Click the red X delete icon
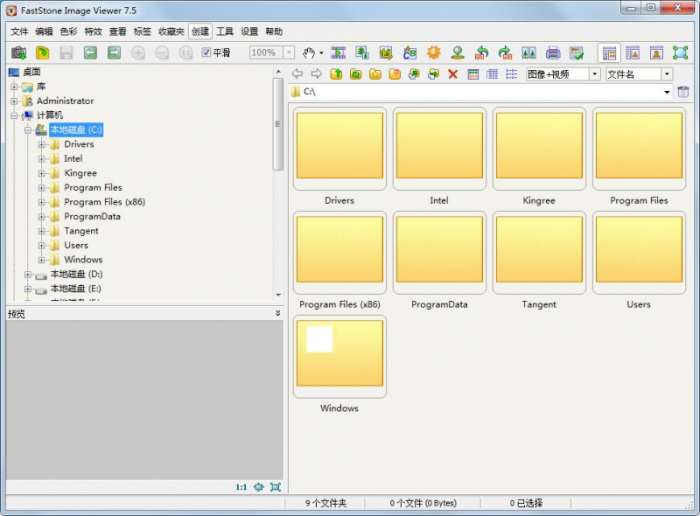 click(453, 74)
